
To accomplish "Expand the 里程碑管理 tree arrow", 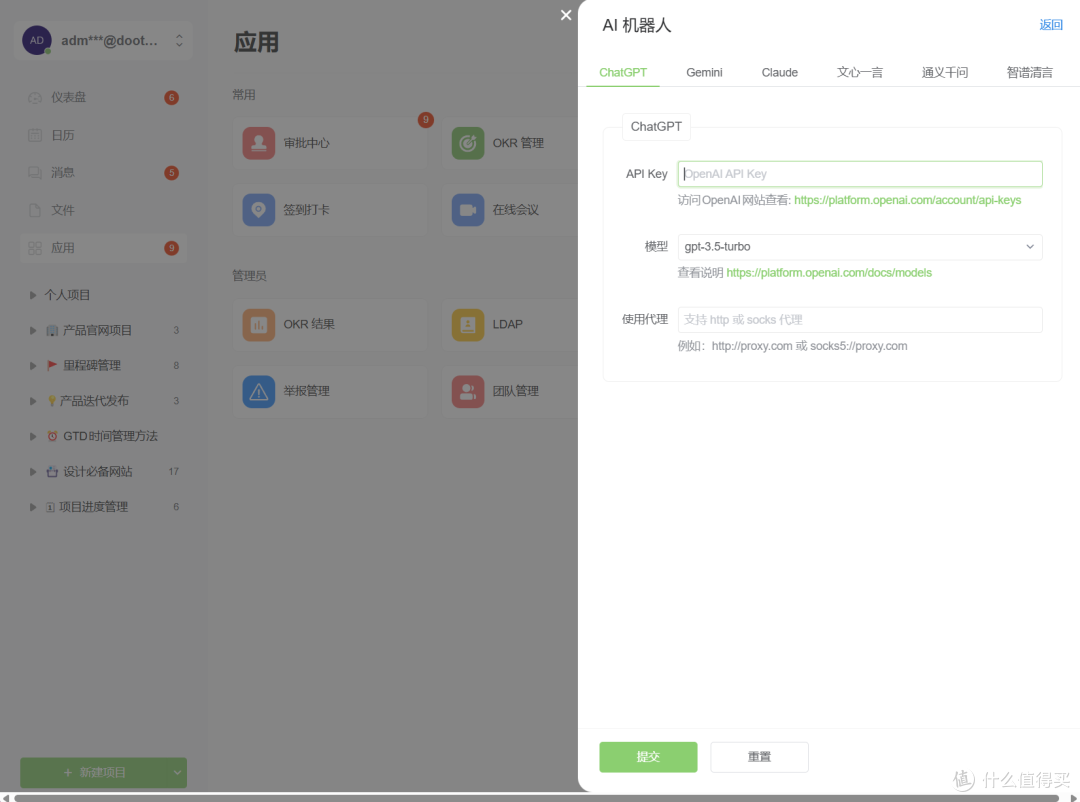I will tap(32, 365).
